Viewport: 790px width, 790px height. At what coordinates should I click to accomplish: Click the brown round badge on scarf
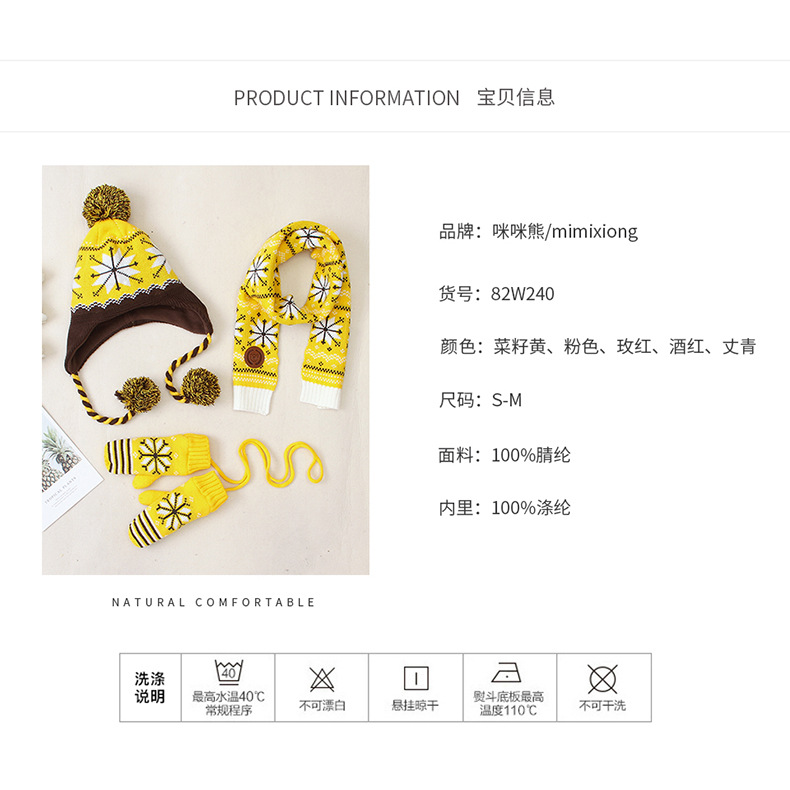(x=255, y=356)
